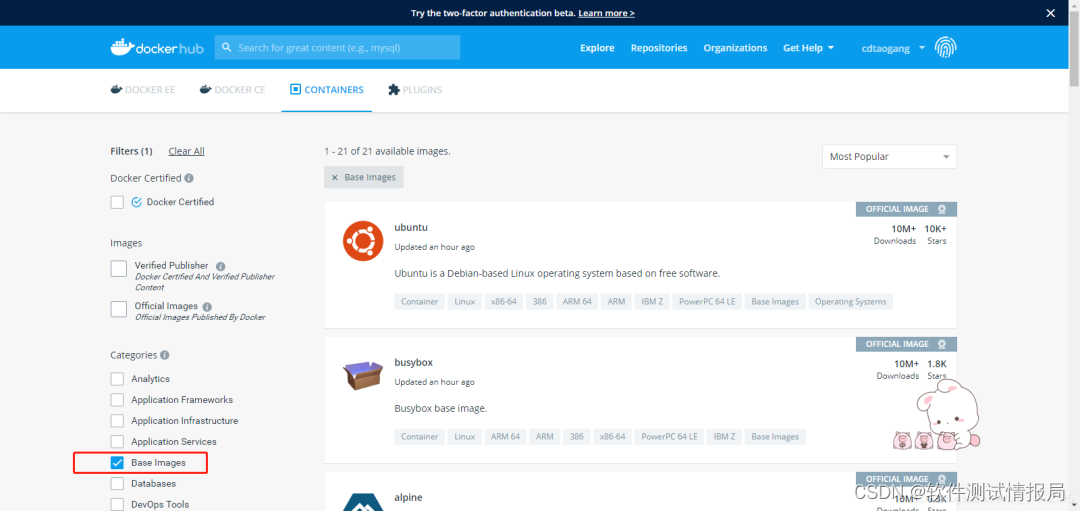
Task: Click the Learn more link
Action: (x=607, y=13)
